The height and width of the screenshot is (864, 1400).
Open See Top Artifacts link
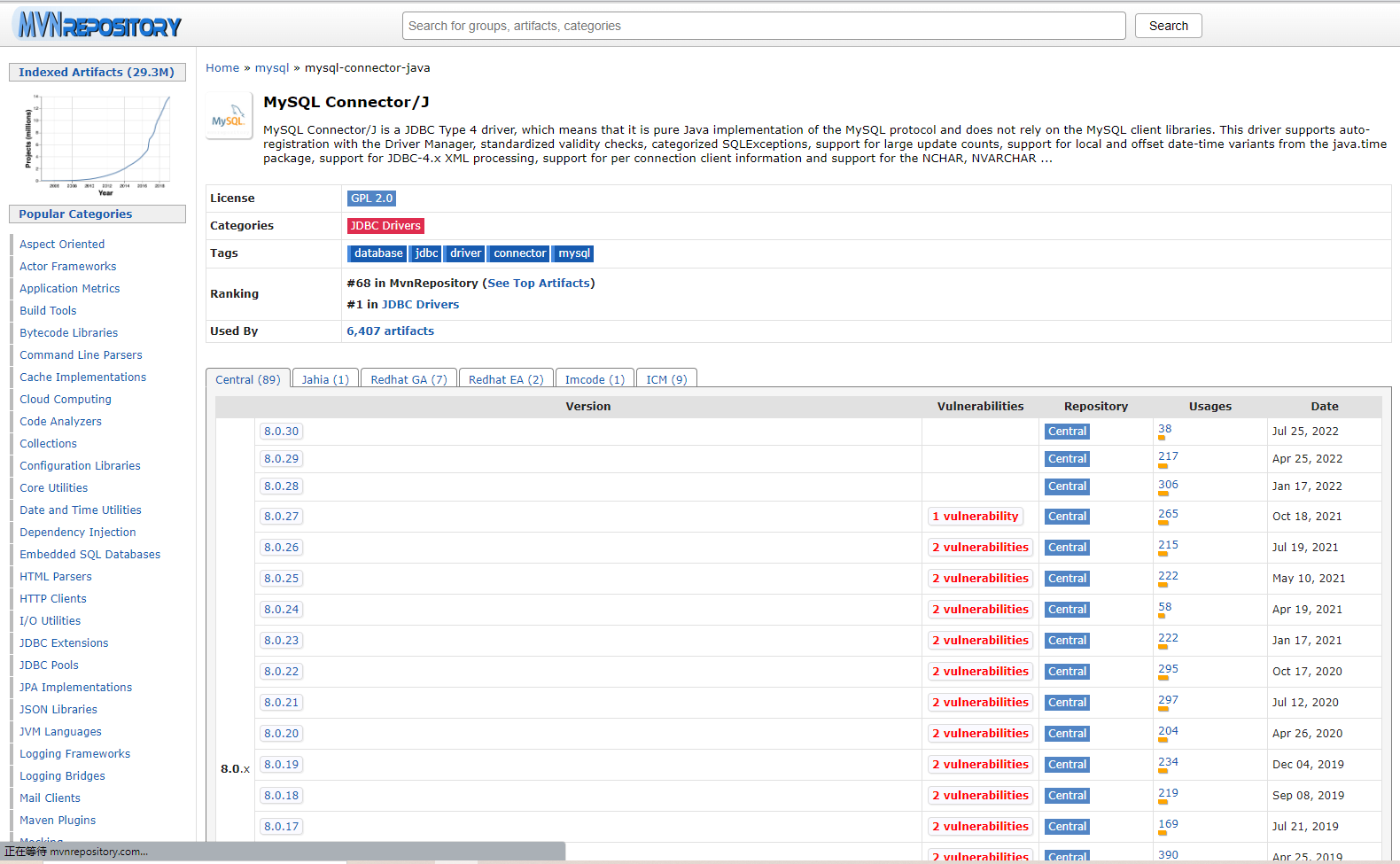[x=539, y=283]
